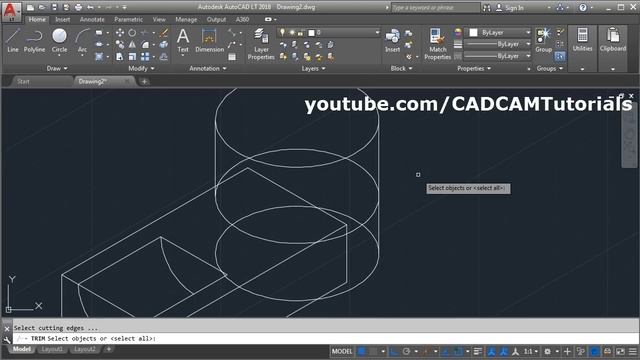Open the Insert ribbon tab
Viewport: 640px width, 360px height.
[62, 19]
